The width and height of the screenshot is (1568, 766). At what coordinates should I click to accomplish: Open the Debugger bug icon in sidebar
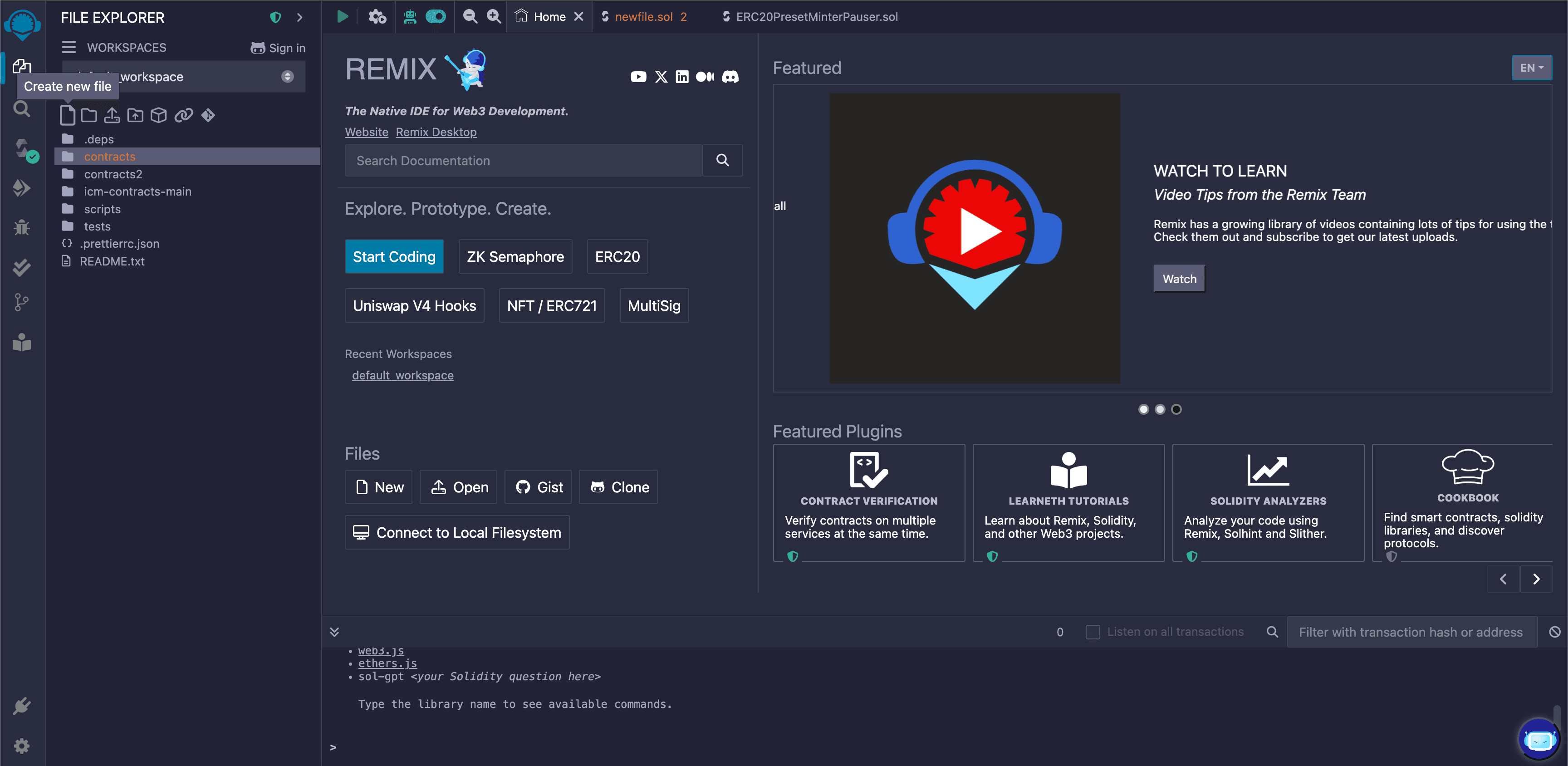click(x=22, y=227)
